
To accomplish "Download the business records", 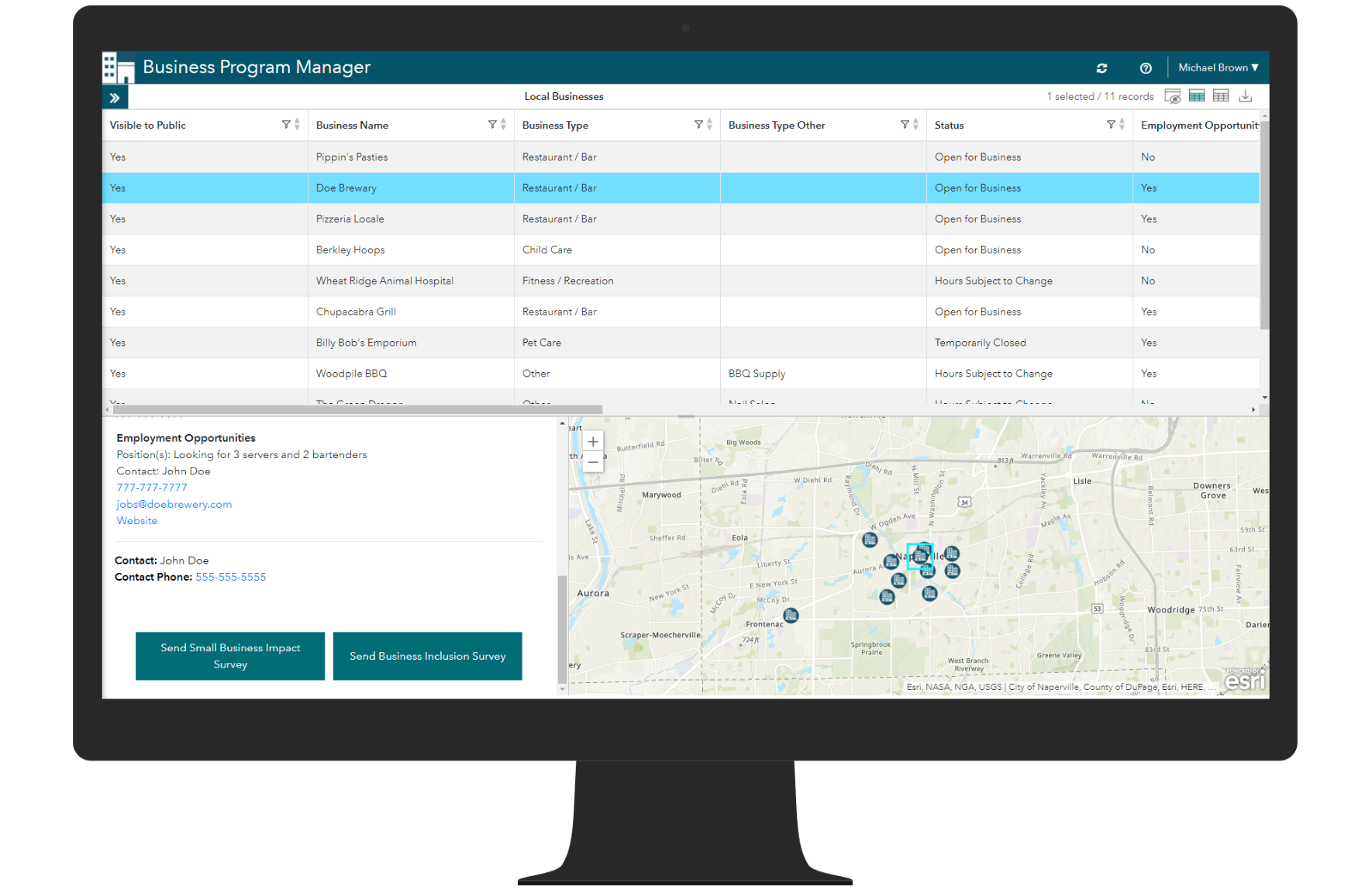I will (1246, 95).
